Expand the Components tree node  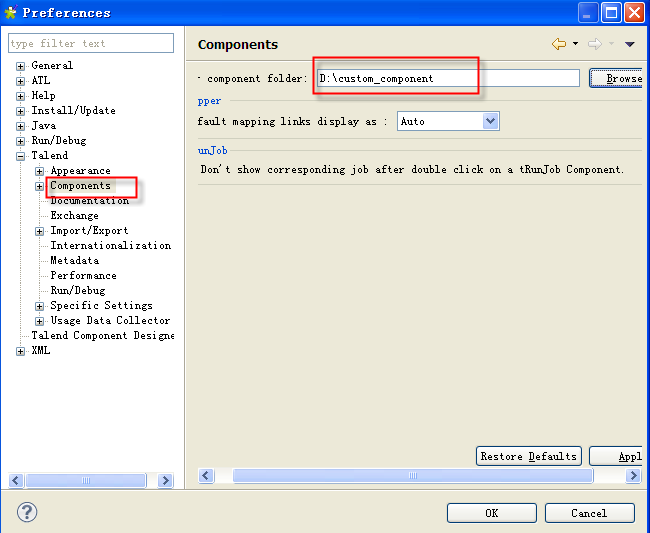(39, 186)
